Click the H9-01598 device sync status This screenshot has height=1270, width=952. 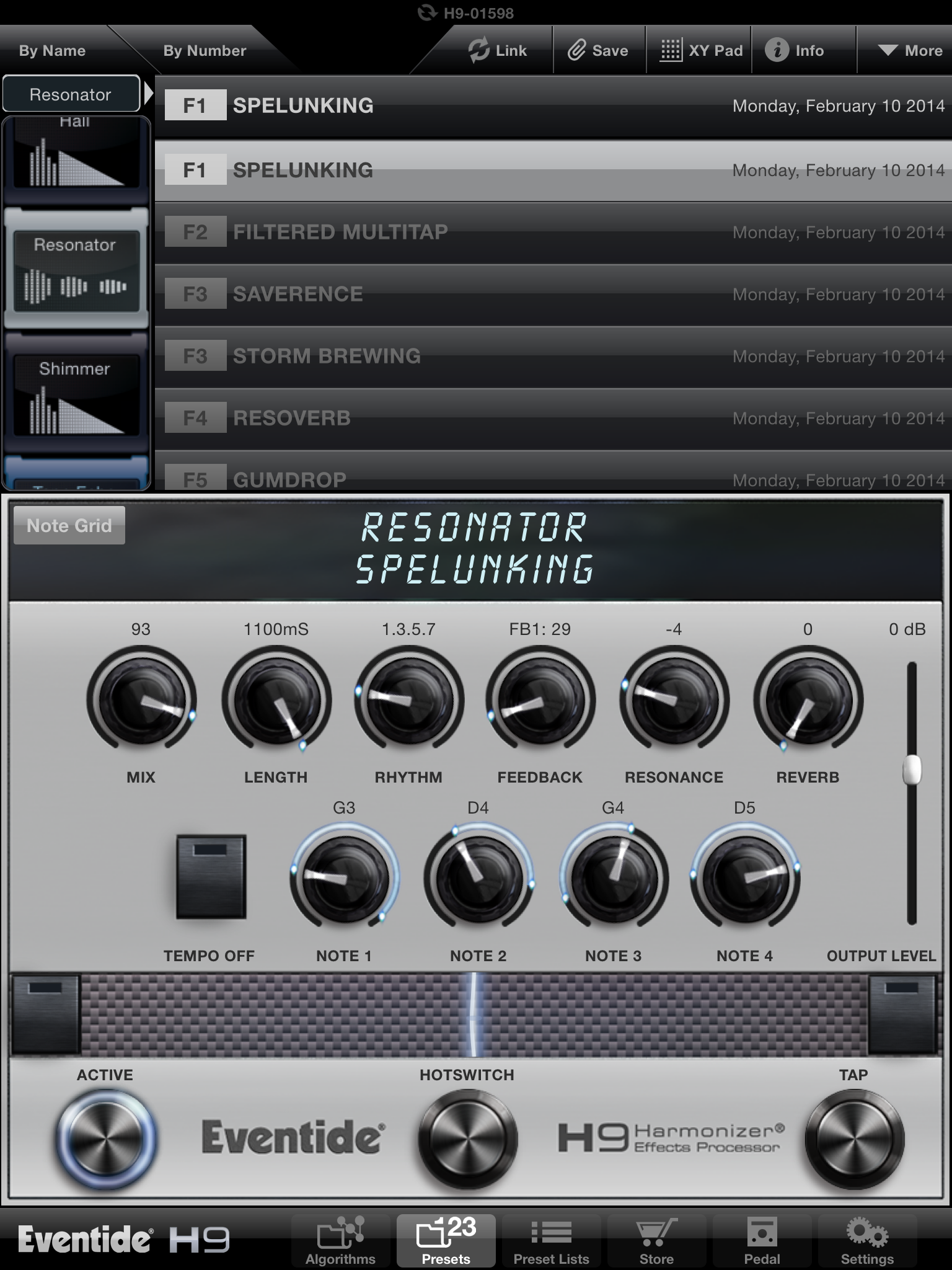[465, 13]
